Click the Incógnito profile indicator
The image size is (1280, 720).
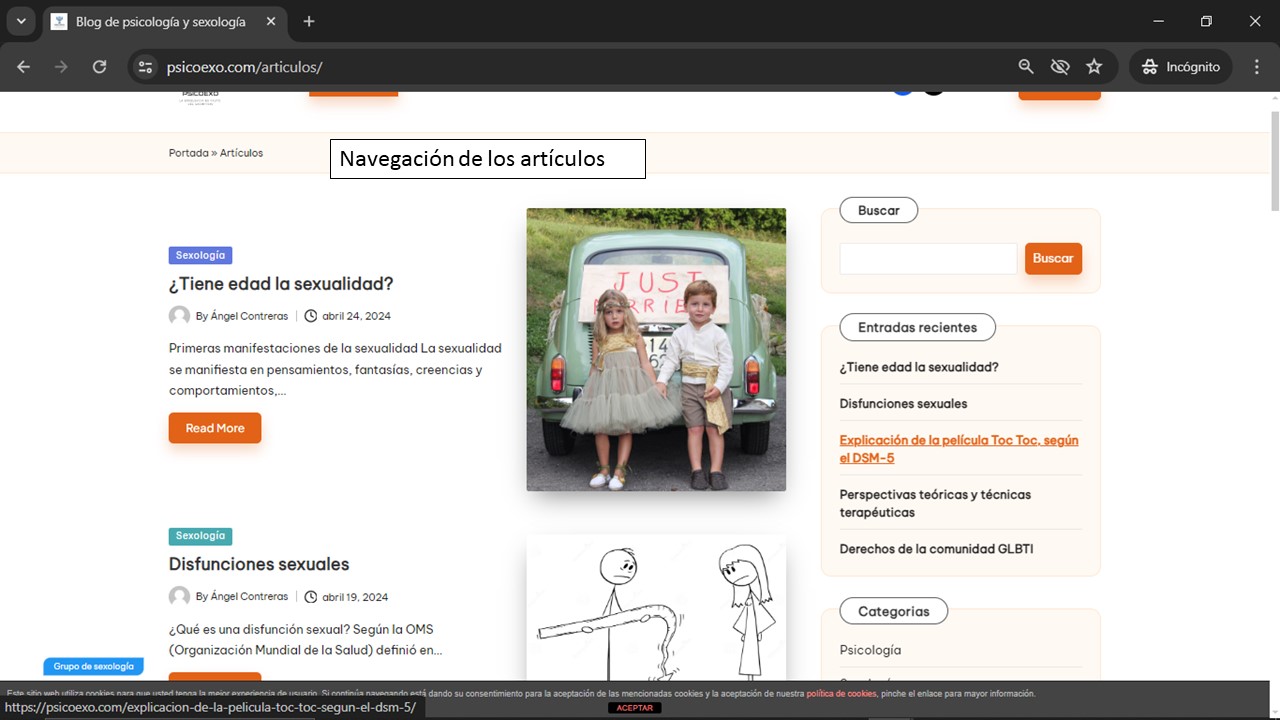(x=1181, y=67)
